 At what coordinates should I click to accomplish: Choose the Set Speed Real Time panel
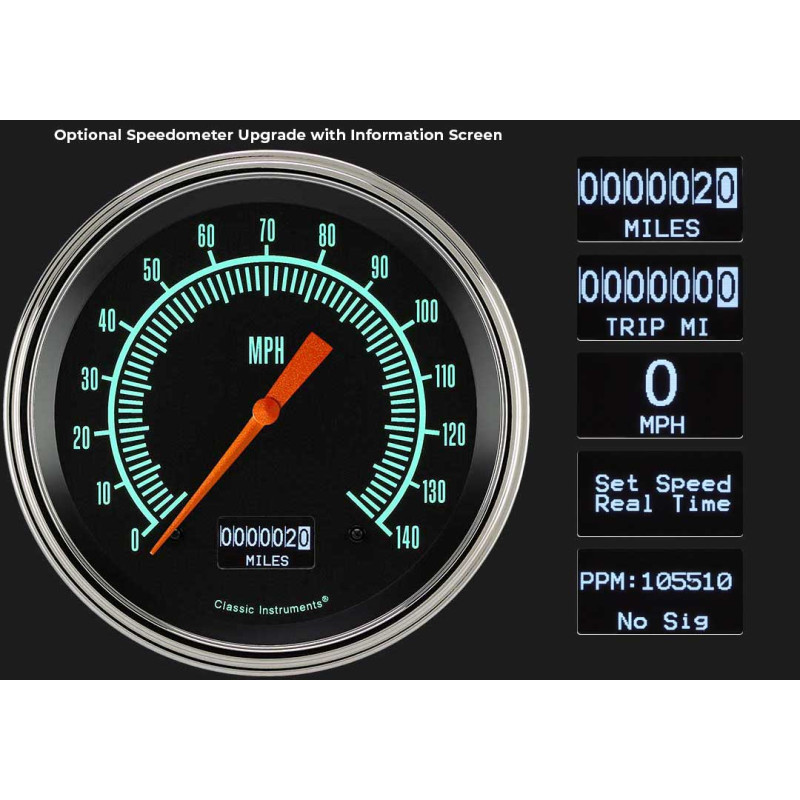[x=659, y=494]
